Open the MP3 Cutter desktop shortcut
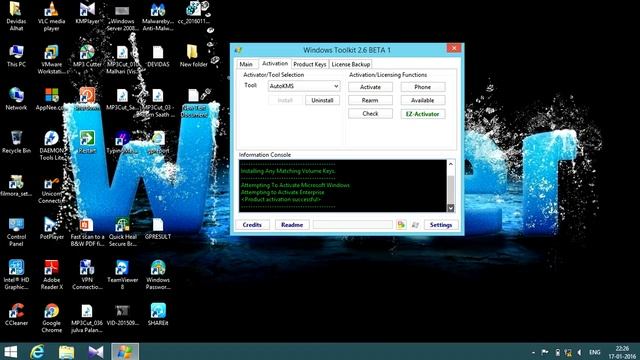This screenshot has height=360, width=640. [x=87, y=56]
